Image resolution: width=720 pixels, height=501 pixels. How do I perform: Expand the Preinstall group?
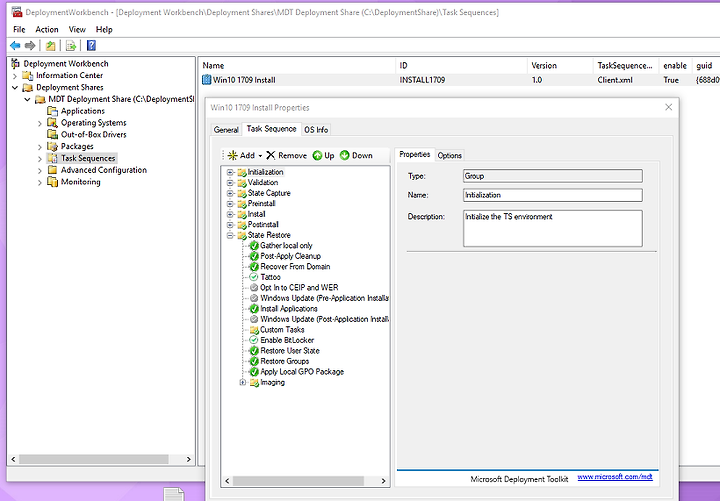231,203
